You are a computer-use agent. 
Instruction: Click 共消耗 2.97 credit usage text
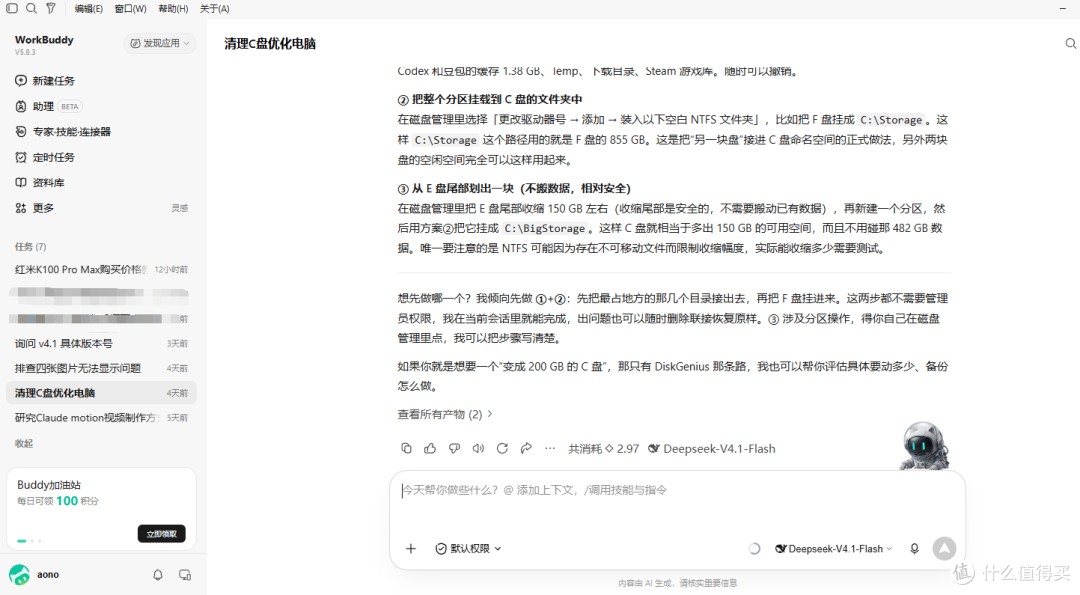point(603,448)
